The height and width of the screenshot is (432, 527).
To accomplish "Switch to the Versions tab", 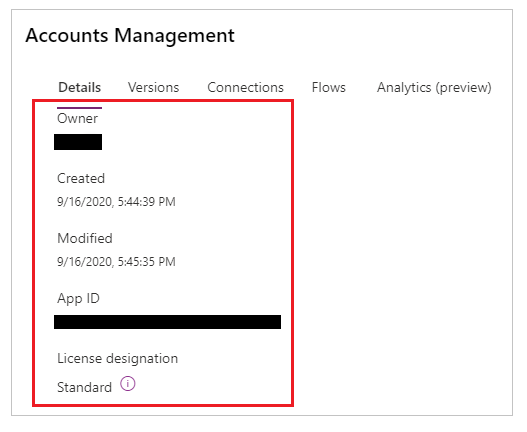I will 154,87.
